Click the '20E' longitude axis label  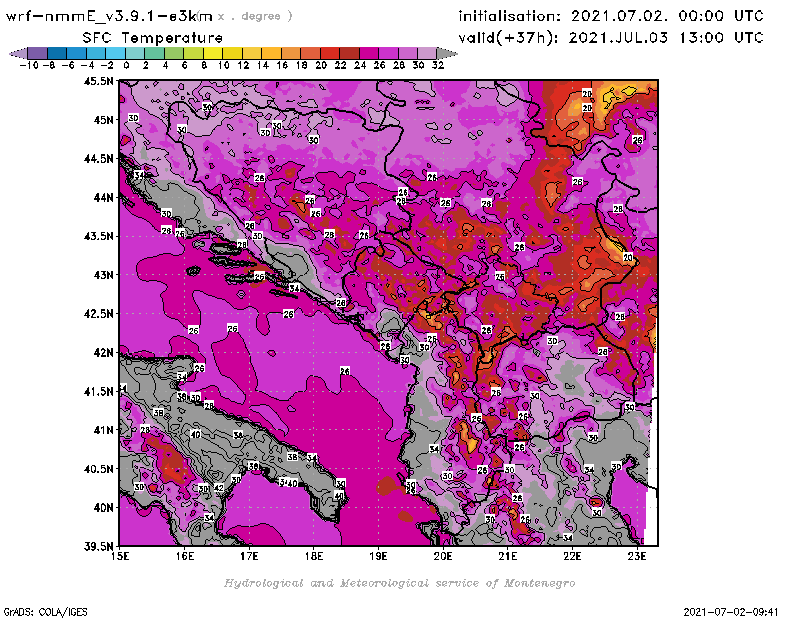tap(443, 556)
